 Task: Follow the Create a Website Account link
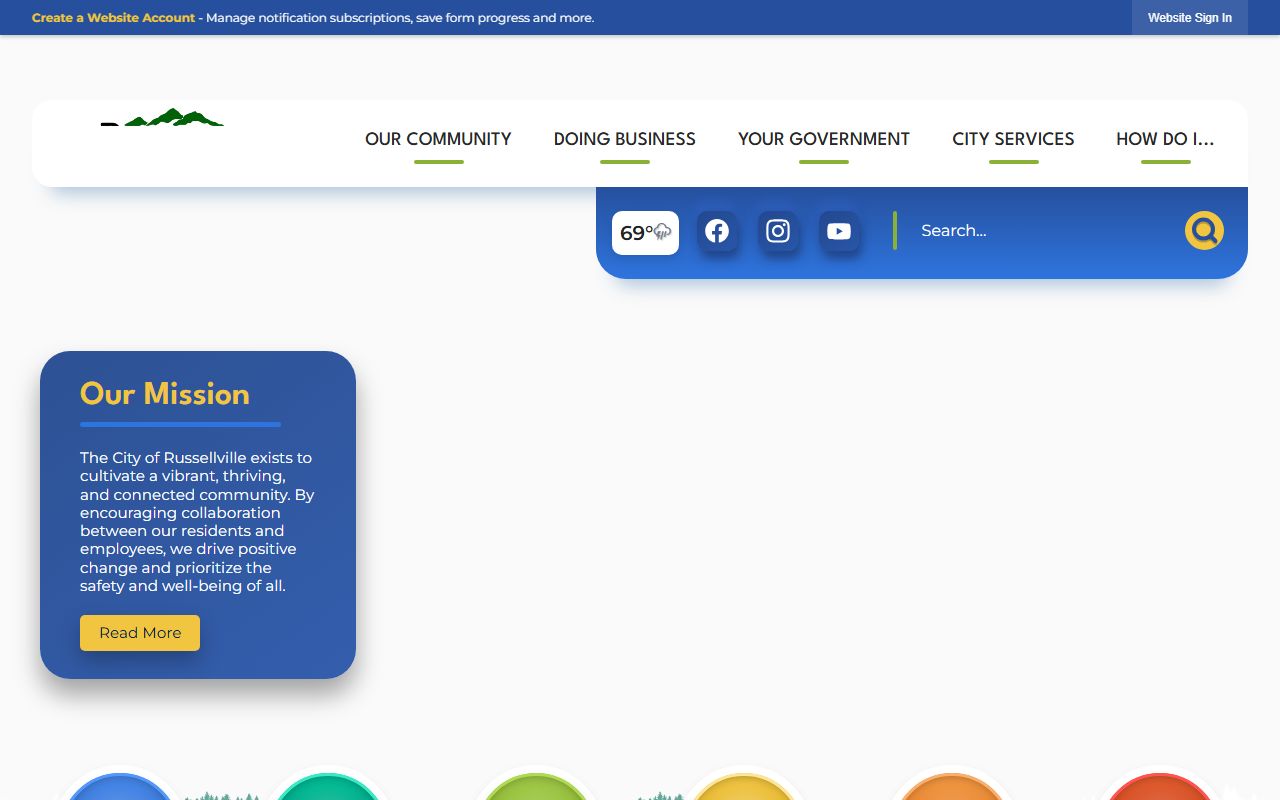click(x=113, y=18)
